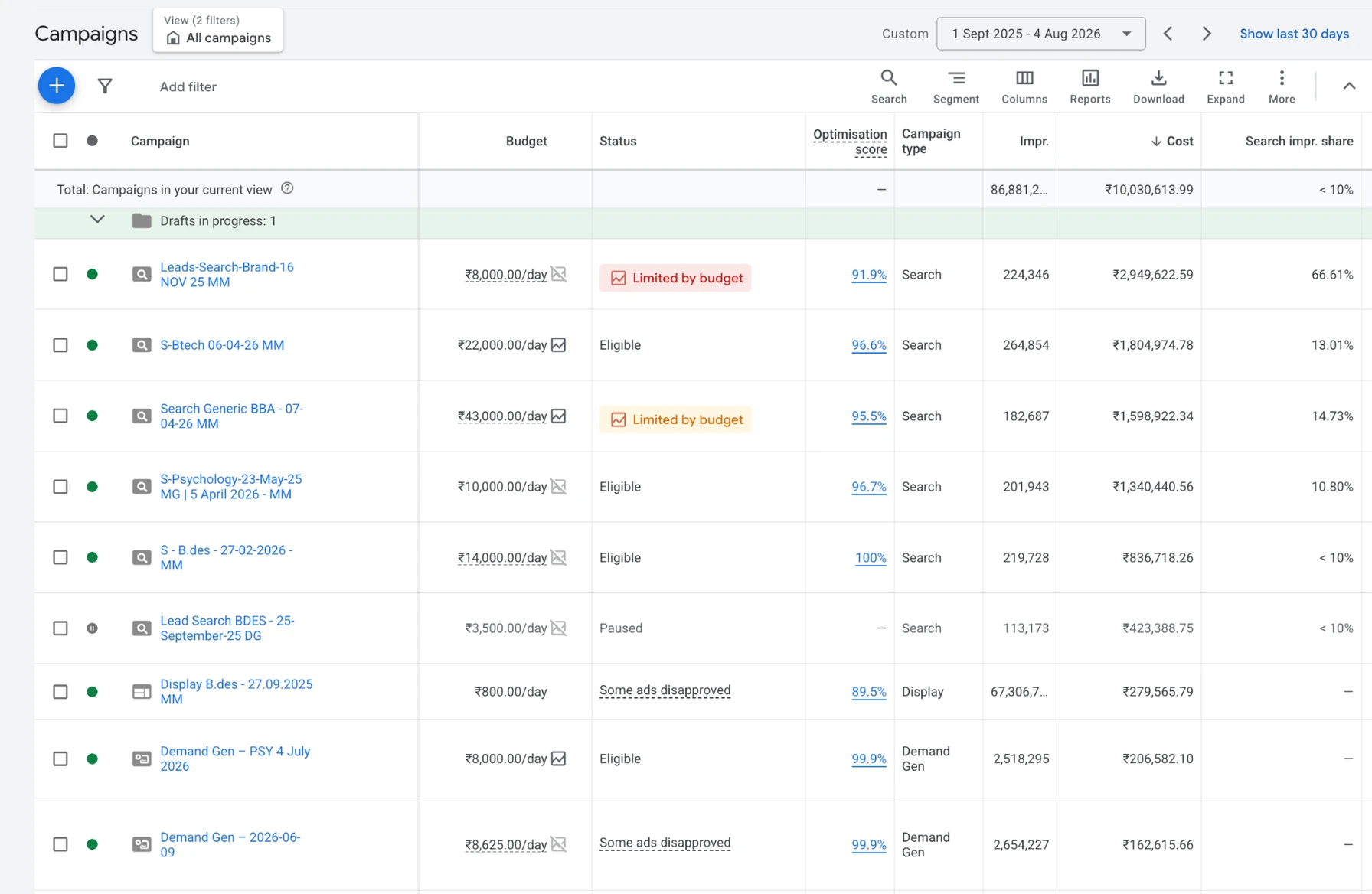Collapse the Drafts in progress row

(x=97, y=220)
